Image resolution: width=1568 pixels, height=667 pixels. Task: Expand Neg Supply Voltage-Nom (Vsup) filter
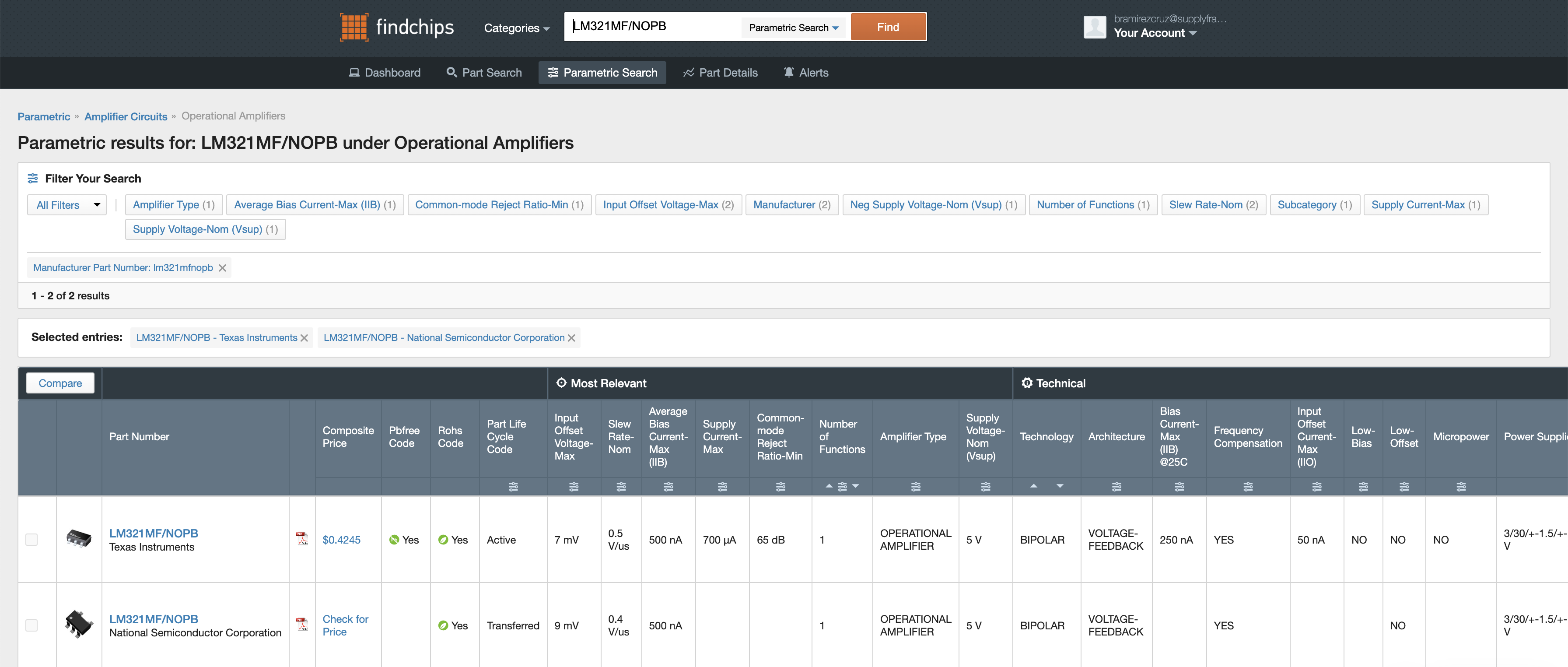pyautogui.click(x=933, y=205)
